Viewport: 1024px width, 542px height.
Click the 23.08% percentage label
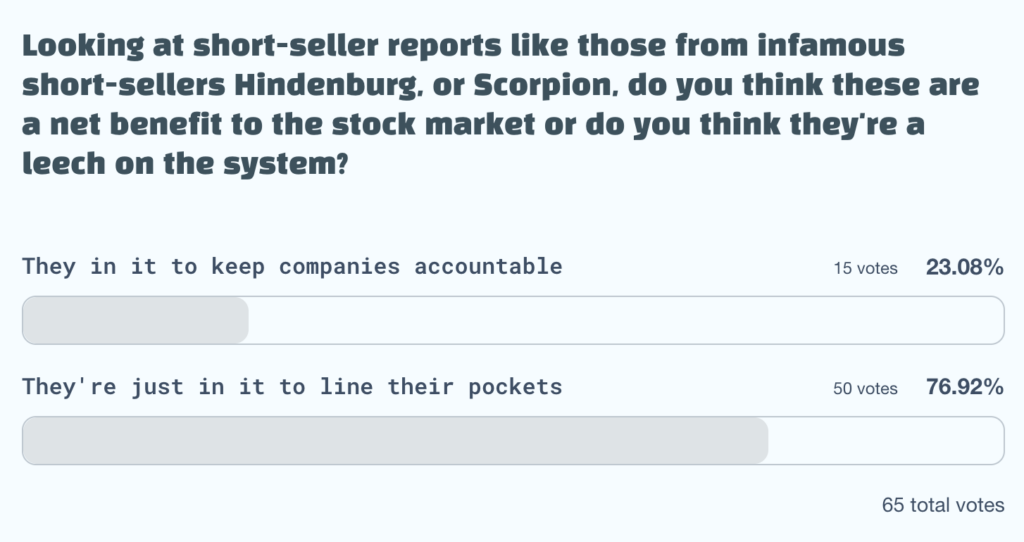(965, 267)
